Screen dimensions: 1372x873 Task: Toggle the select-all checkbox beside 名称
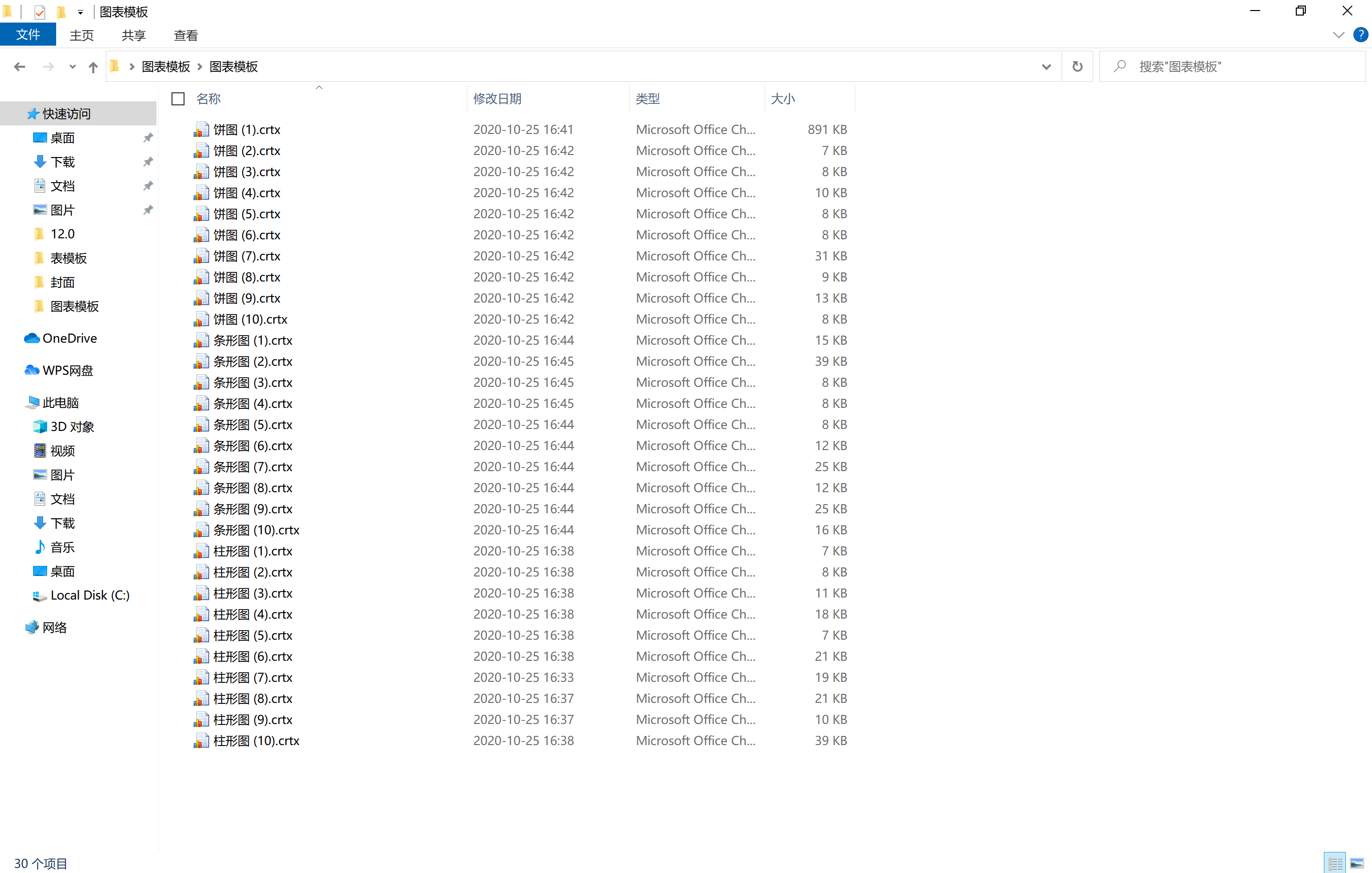click(x=178, y=99)
